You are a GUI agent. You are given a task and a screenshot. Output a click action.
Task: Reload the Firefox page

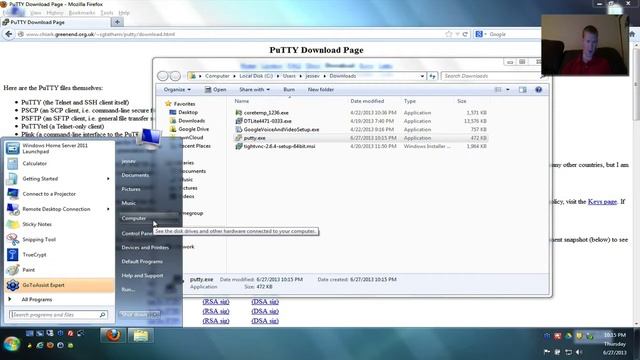point(465,34)
